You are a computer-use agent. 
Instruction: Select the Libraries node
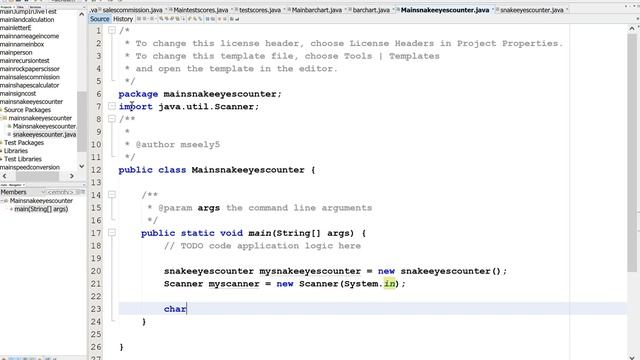tap(16, 151)
